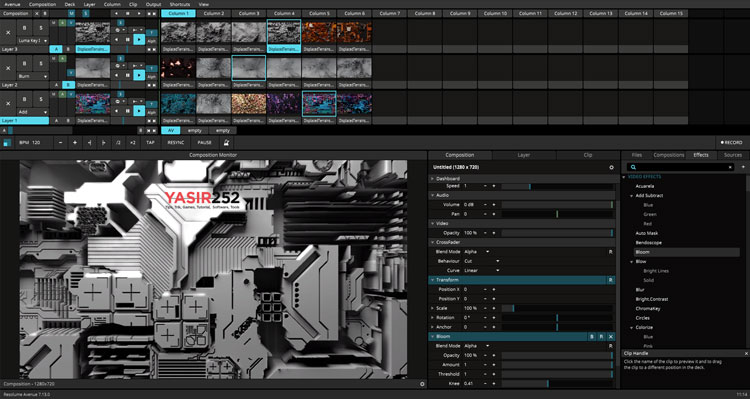Reset Transform section with R button

611,280
